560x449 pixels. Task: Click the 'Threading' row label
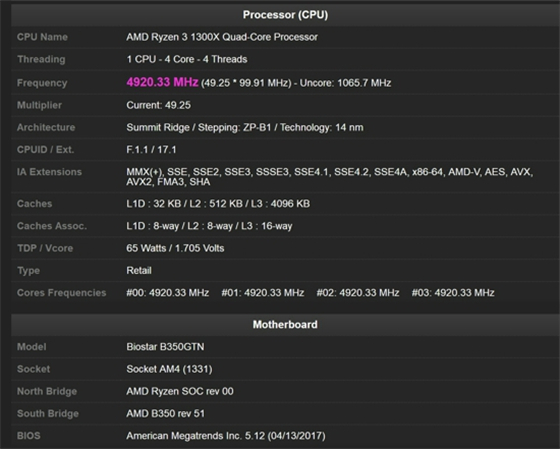coord(41,59)
